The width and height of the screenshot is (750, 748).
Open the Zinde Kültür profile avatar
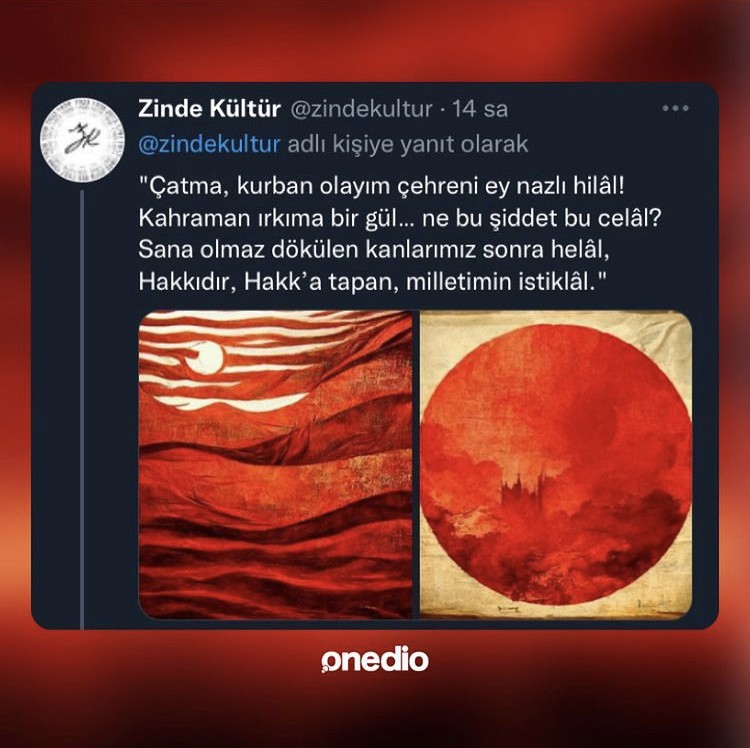click(x=82, y=141)
